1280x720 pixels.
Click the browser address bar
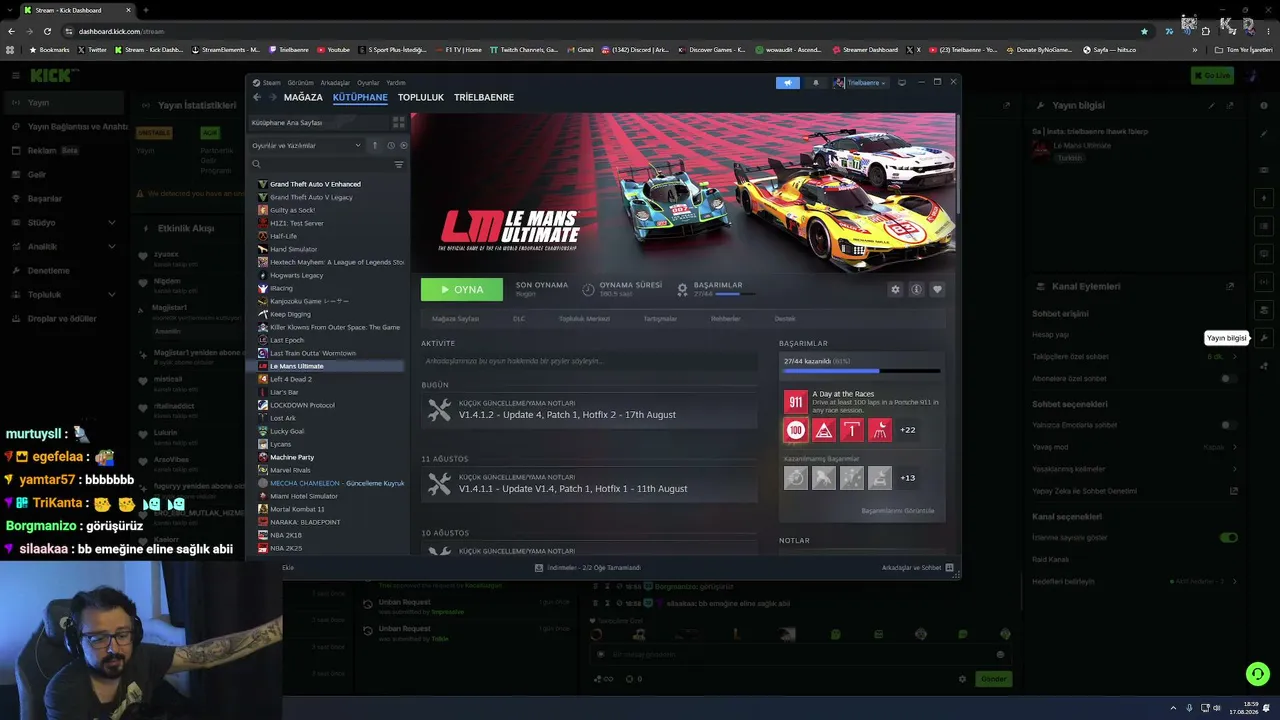600,31
